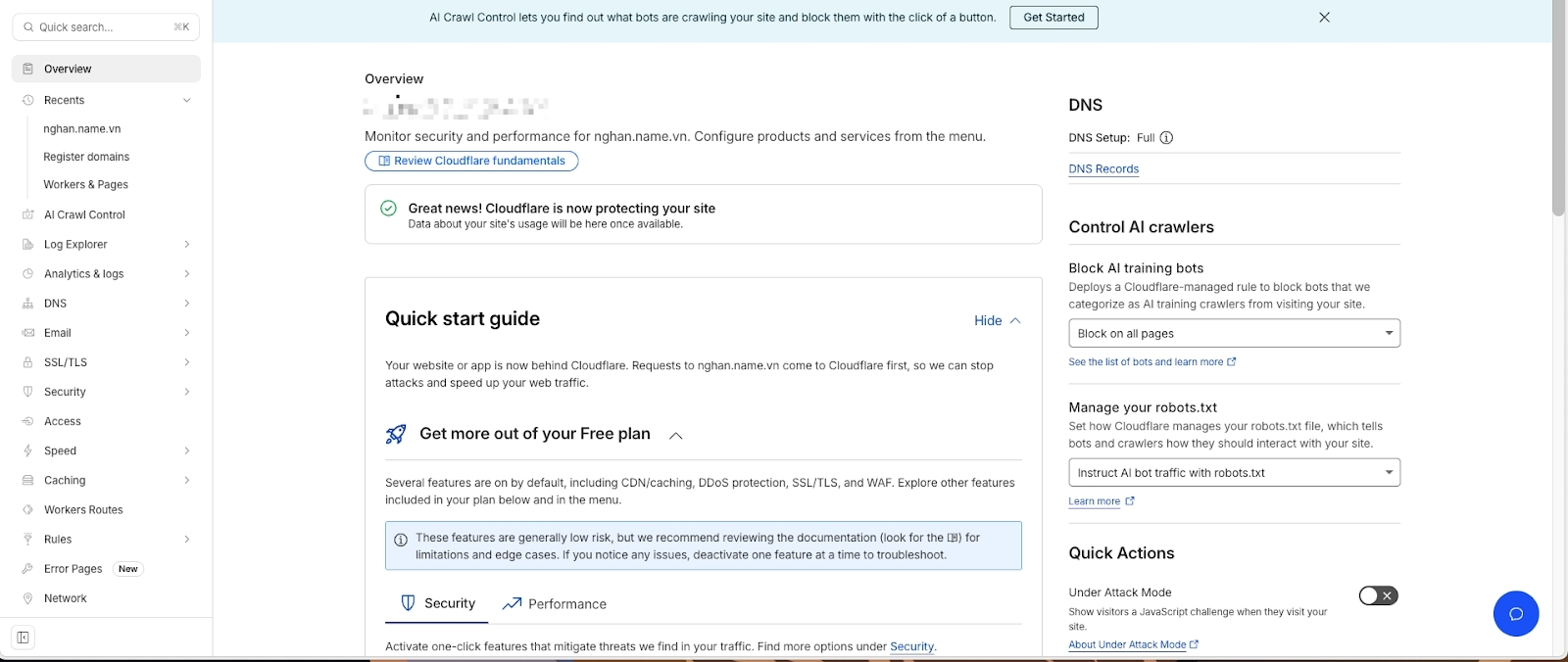Click the Workers Routes sidebar icon
1568x662 pixels.
[28, 510]
